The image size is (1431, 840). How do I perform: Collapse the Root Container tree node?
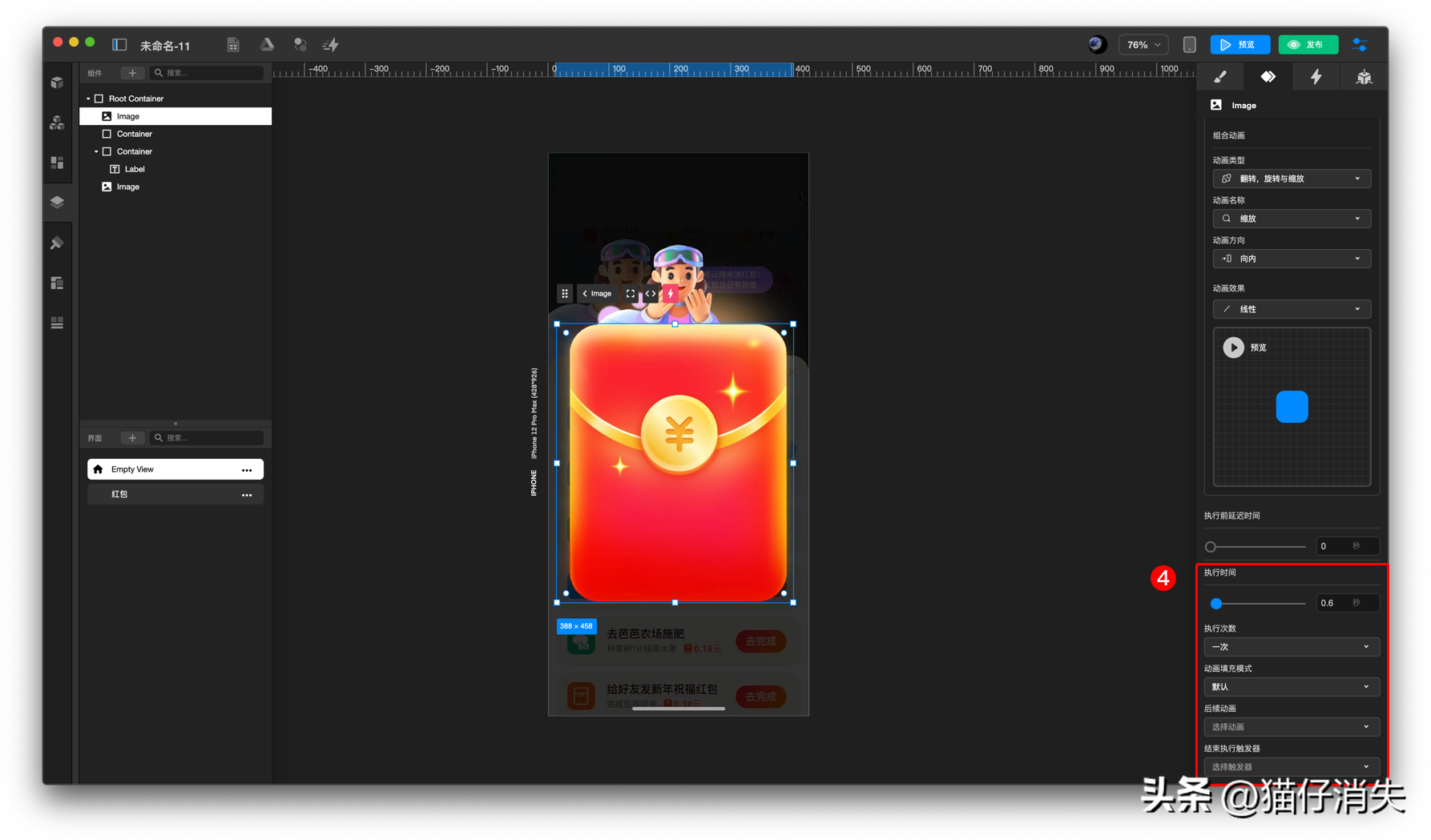[88, 98]
